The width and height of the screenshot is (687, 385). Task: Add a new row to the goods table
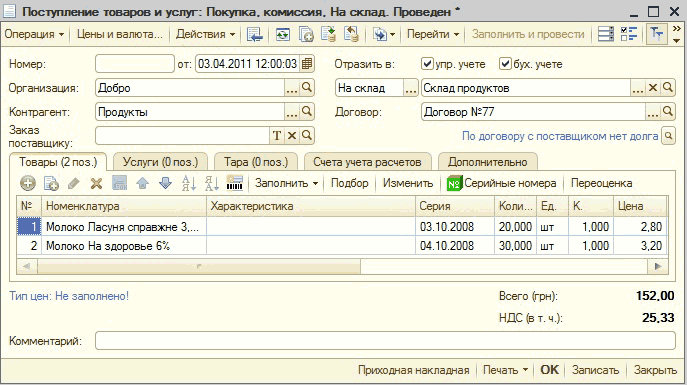[28, 183]
